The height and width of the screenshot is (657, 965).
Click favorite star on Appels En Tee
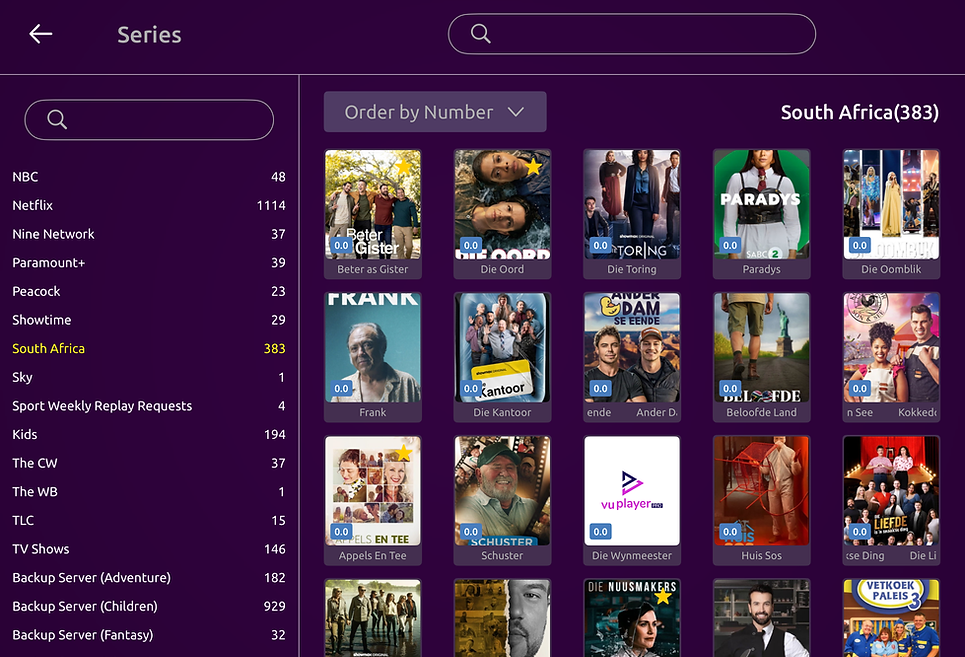coord(403,453)
